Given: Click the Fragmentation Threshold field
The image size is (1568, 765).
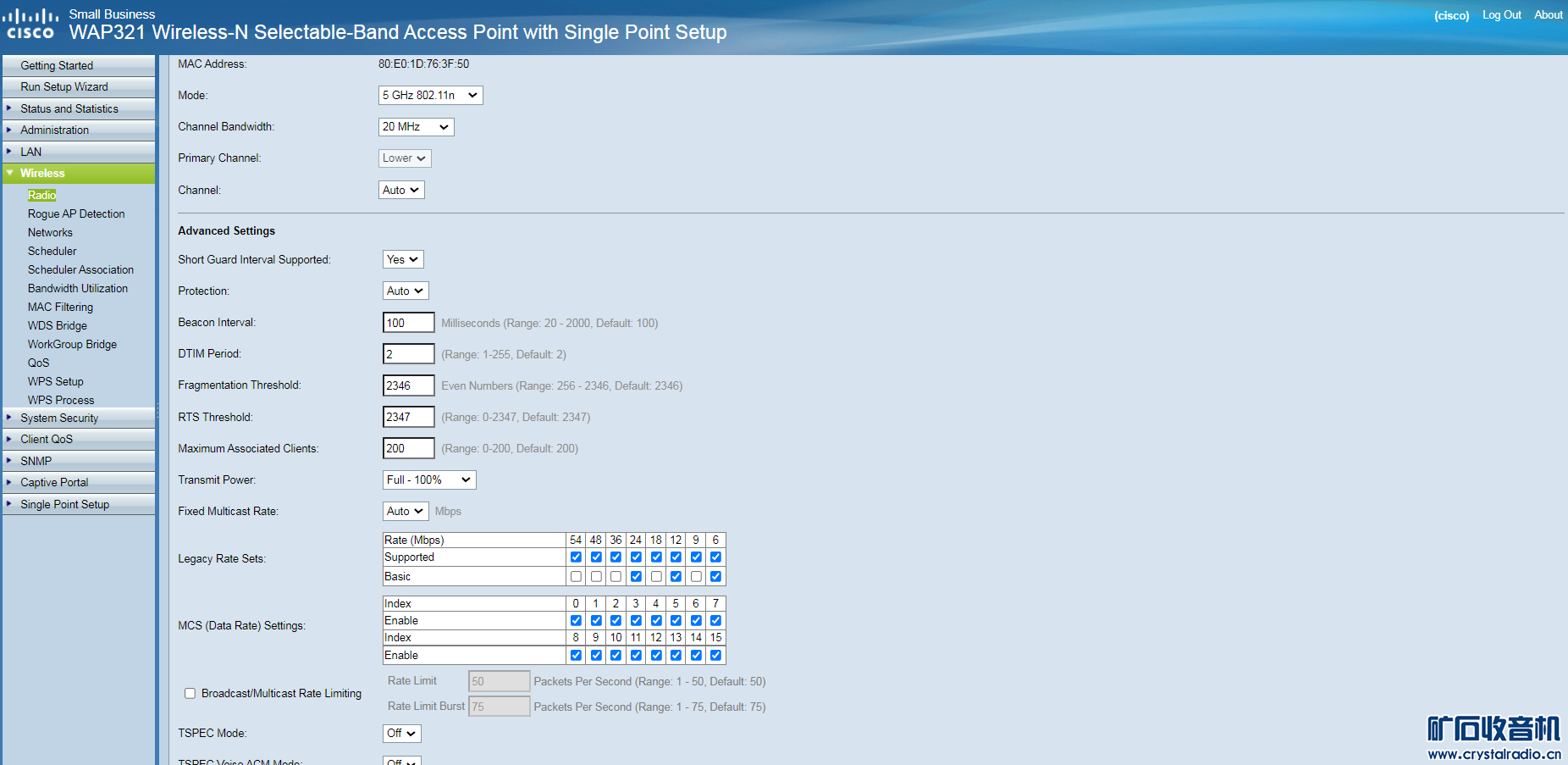Looking at the screenshot, I should 409,385.
